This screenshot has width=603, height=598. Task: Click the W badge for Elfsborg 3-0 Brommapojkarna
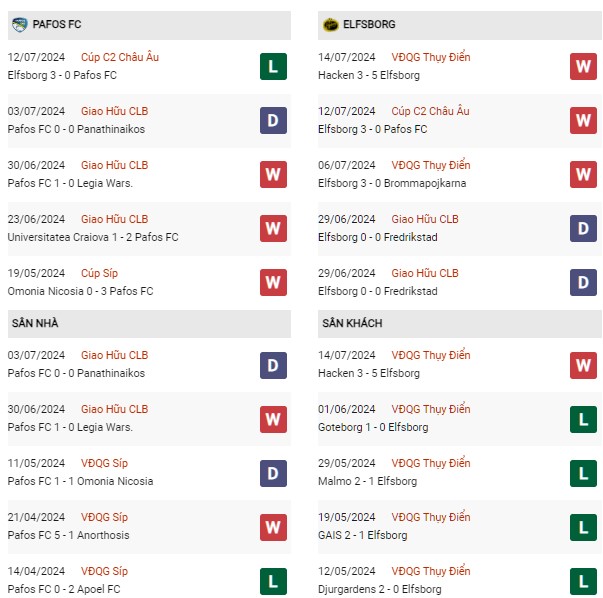click(x=583, y=174)
